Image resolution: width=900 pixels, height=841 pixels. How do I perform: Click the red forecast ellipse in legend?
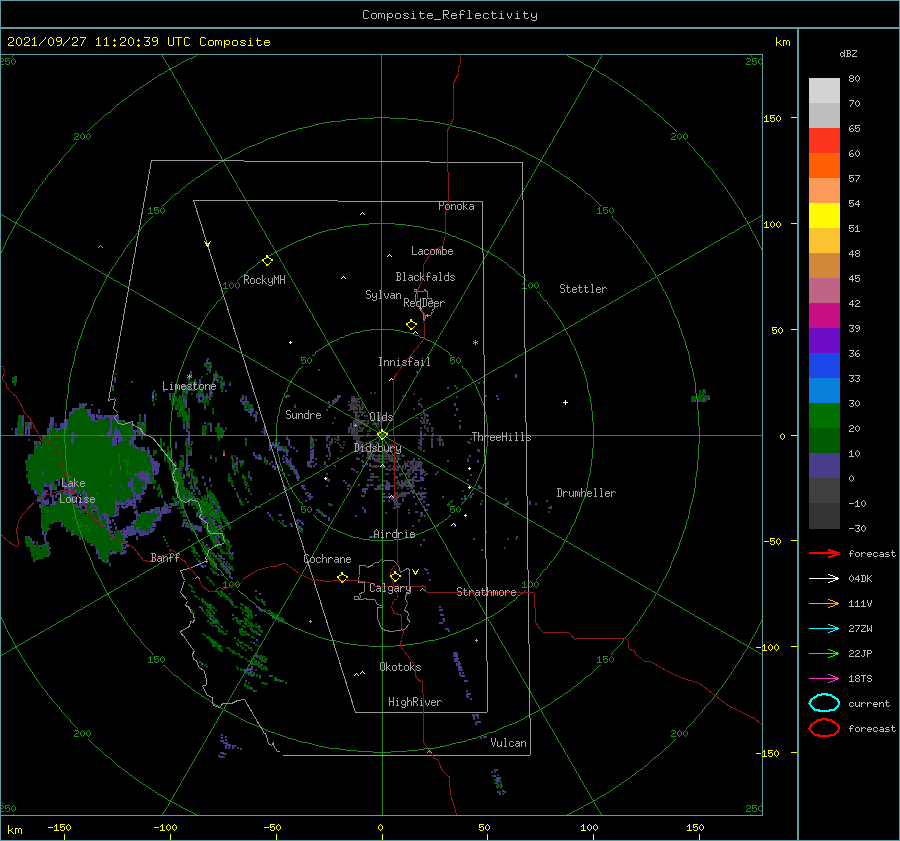coord(824,728)
